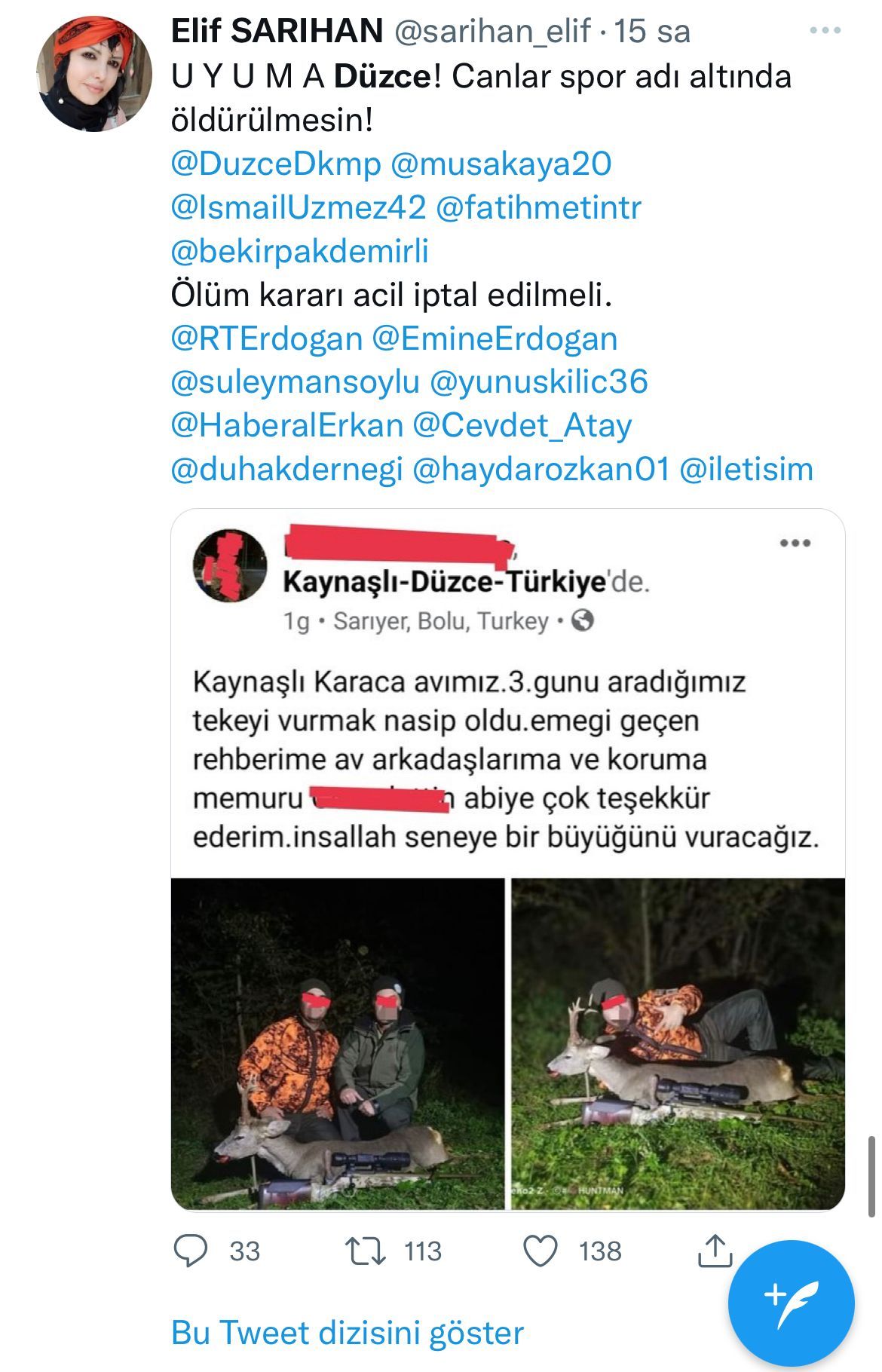Tap the share upload icon

(x=715, y=1251)
